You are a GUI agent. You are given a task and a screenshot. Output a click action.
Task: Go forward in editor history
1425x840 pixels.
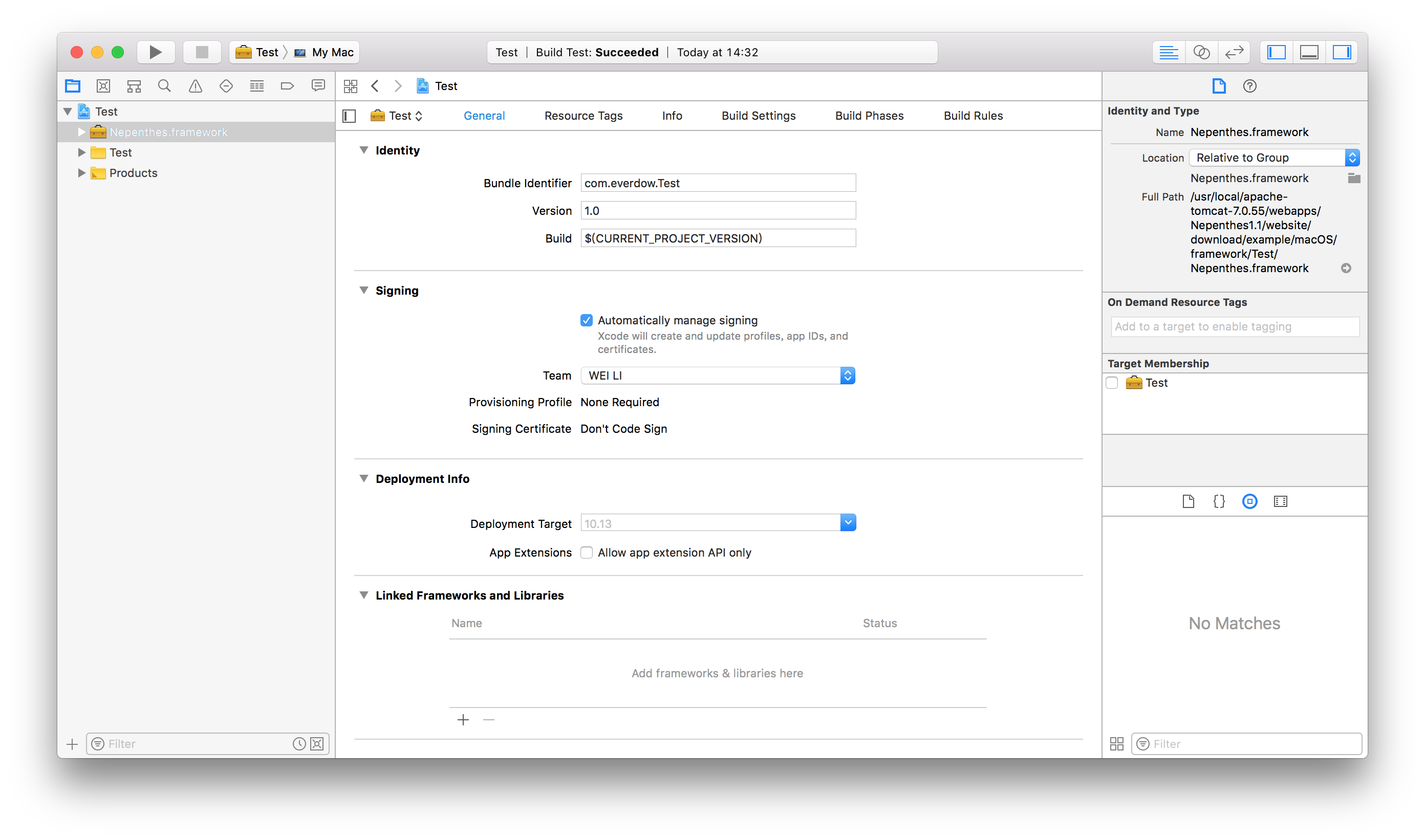[398, 86]
